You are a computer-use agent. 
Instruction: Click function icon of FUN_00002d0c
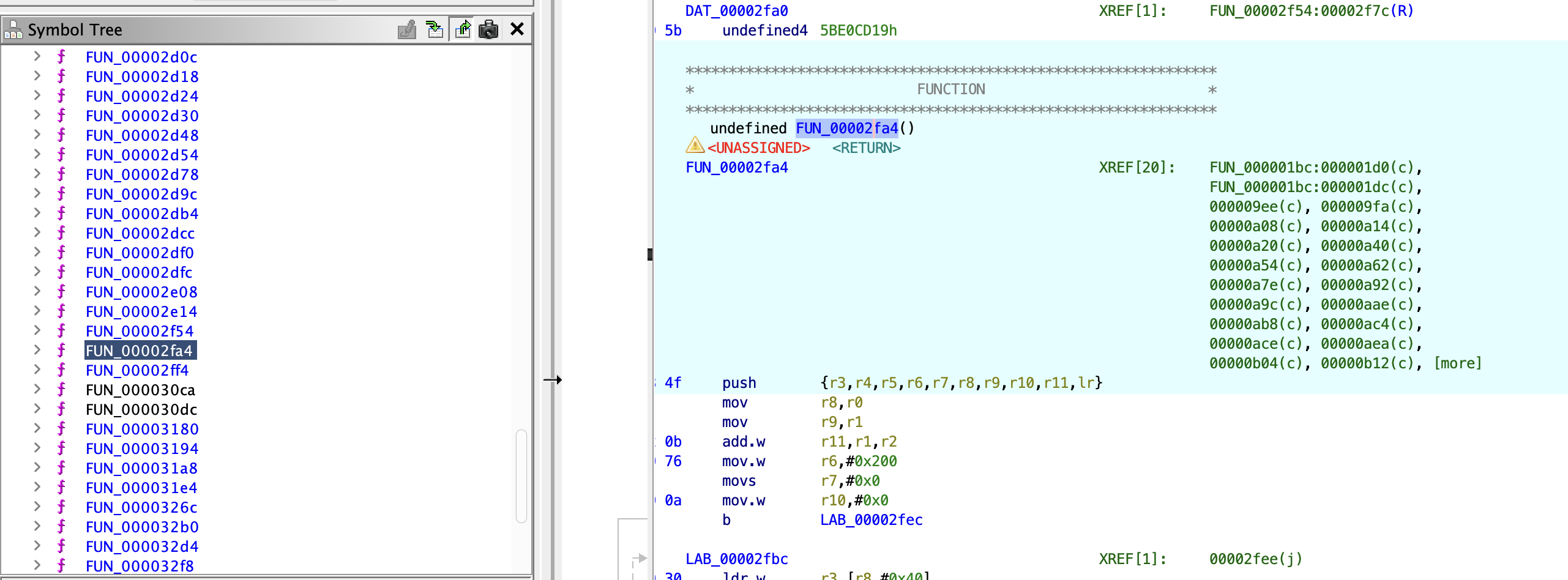click(61, 57)
